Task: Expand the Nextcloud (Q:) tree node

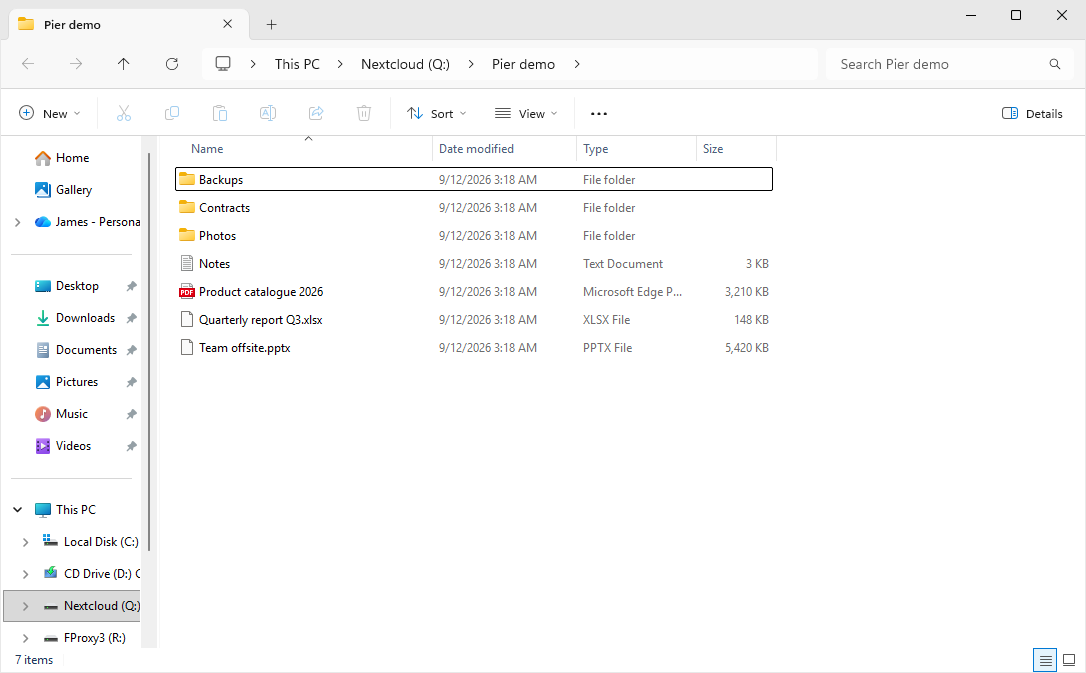Action: [26, 607]
